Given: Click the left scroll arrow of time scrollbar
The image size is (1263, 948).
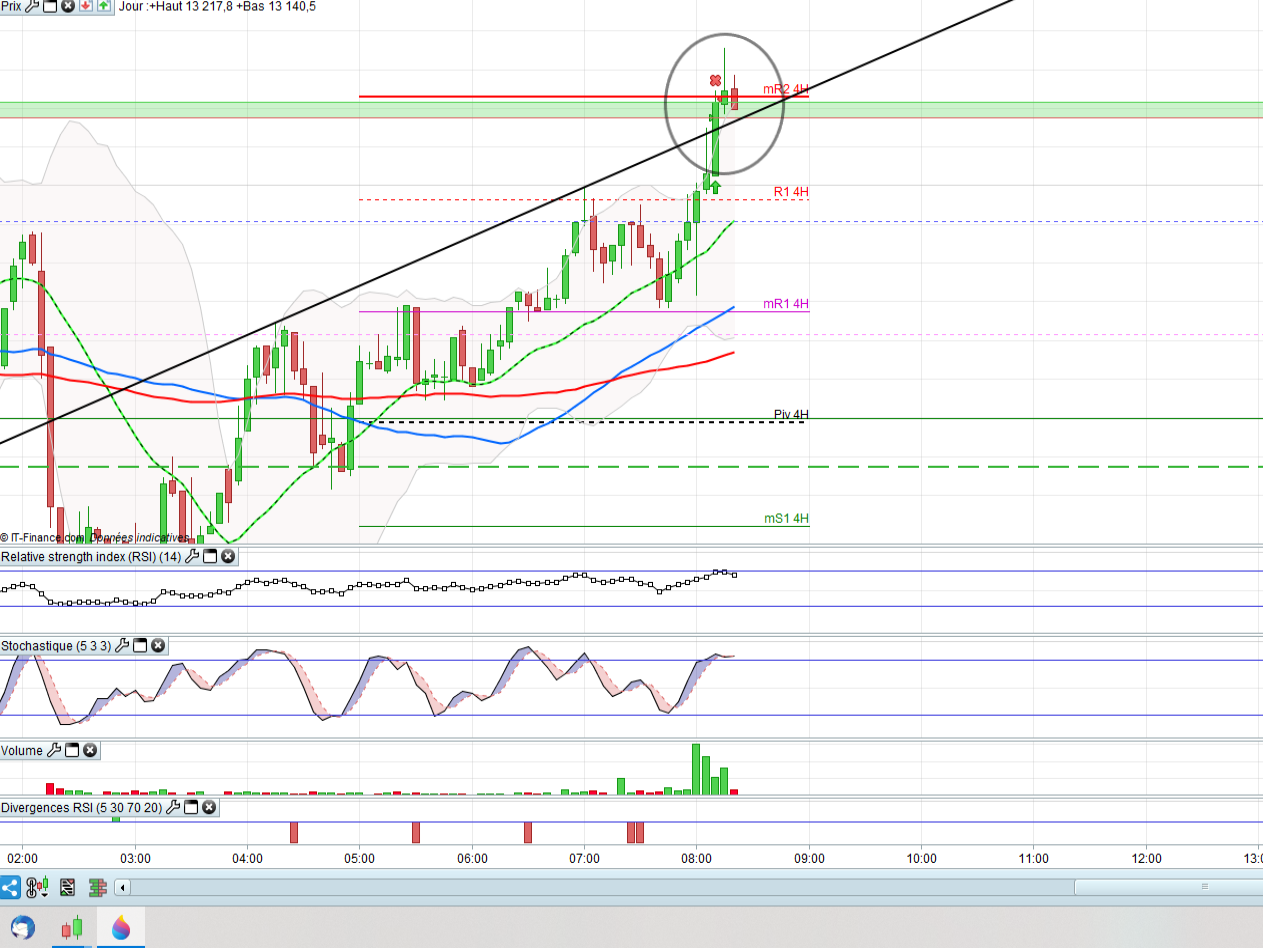Looking at the screenshot, I should coord(123,887).
